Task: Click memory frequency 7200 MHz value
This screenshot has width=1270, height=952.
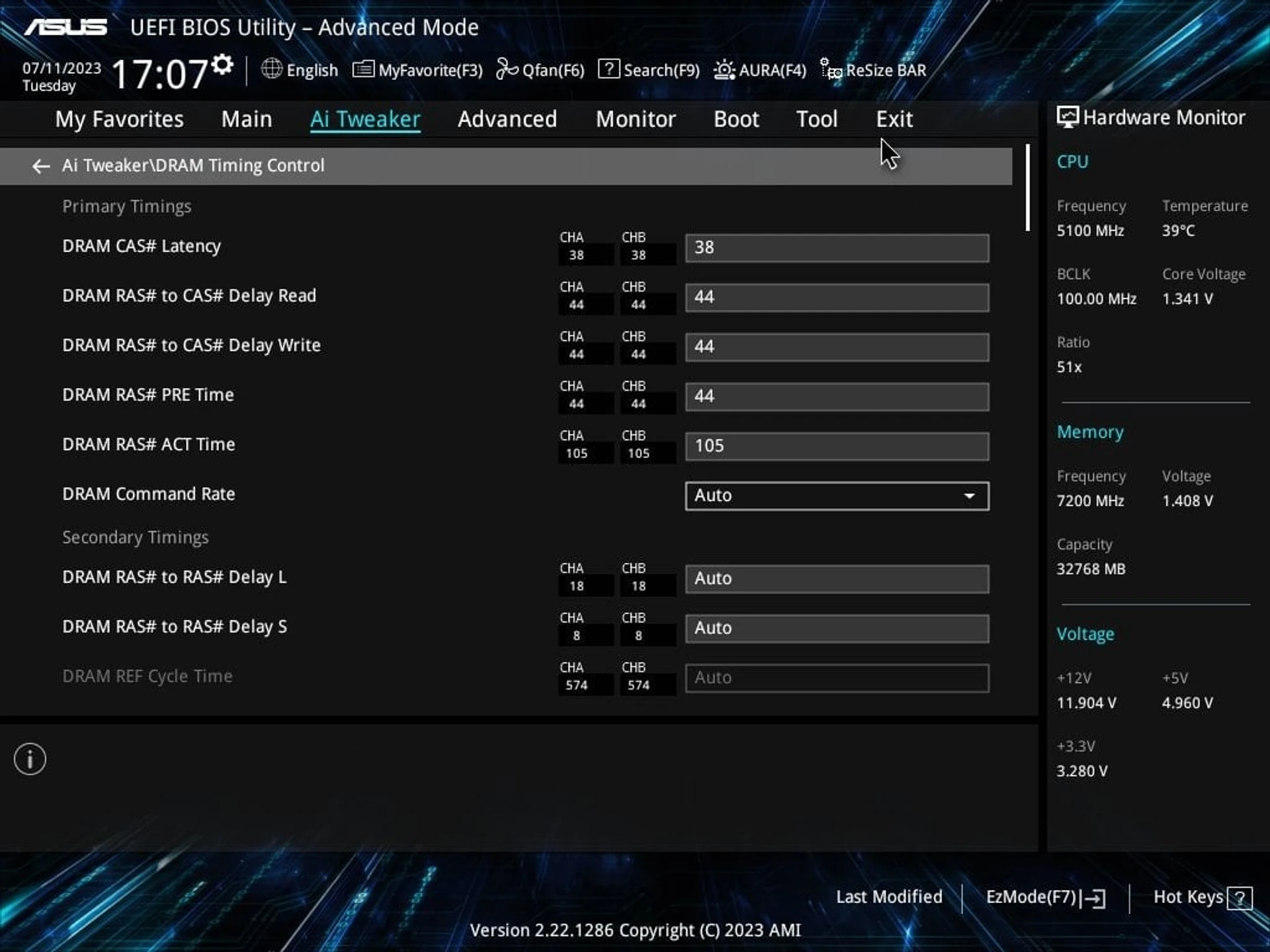Action: point(1090,501)
